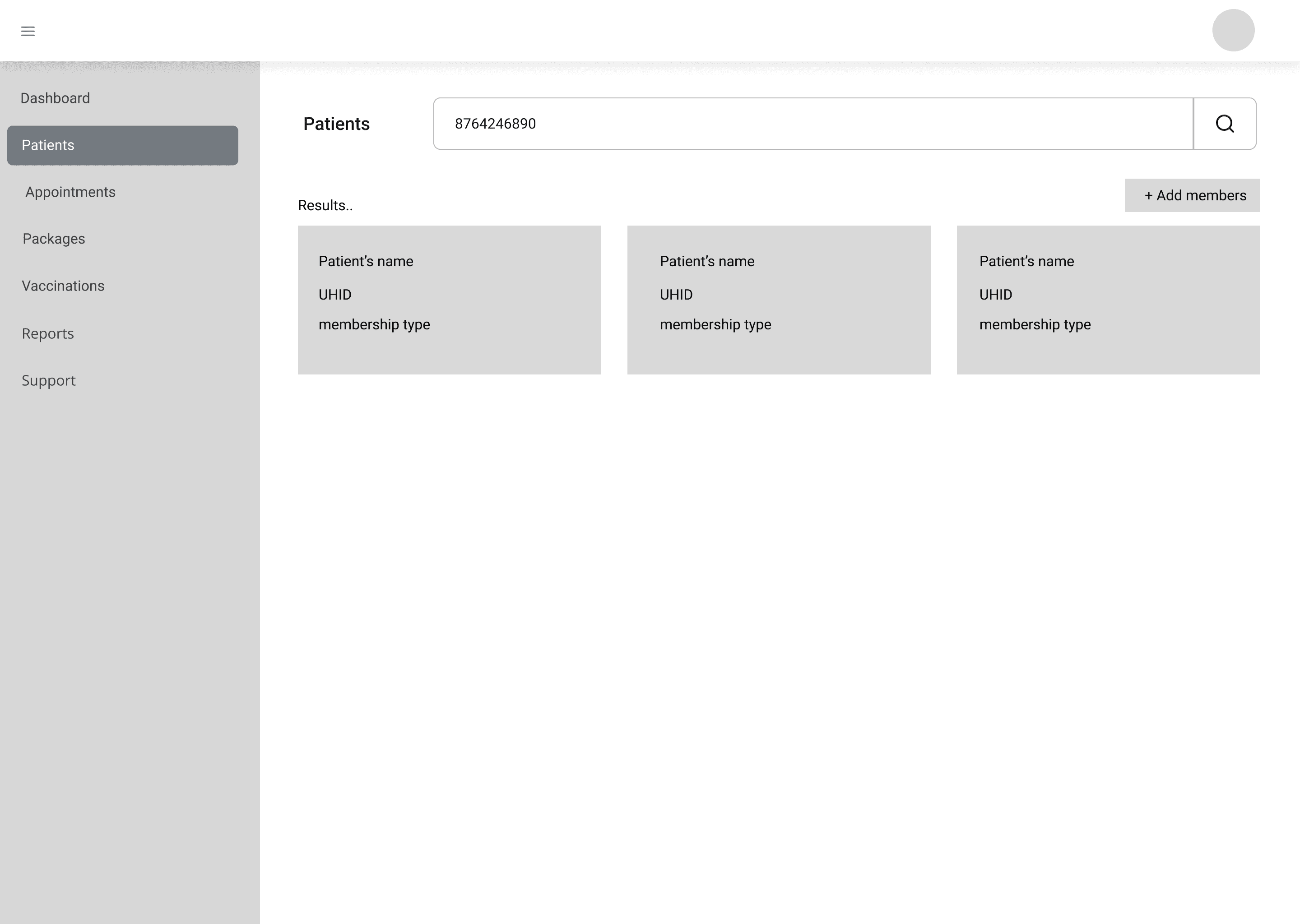The image size is (1300, 924).
Task: Click membership type in third card
Action: pyautogui.click(x=1034, y=325)
